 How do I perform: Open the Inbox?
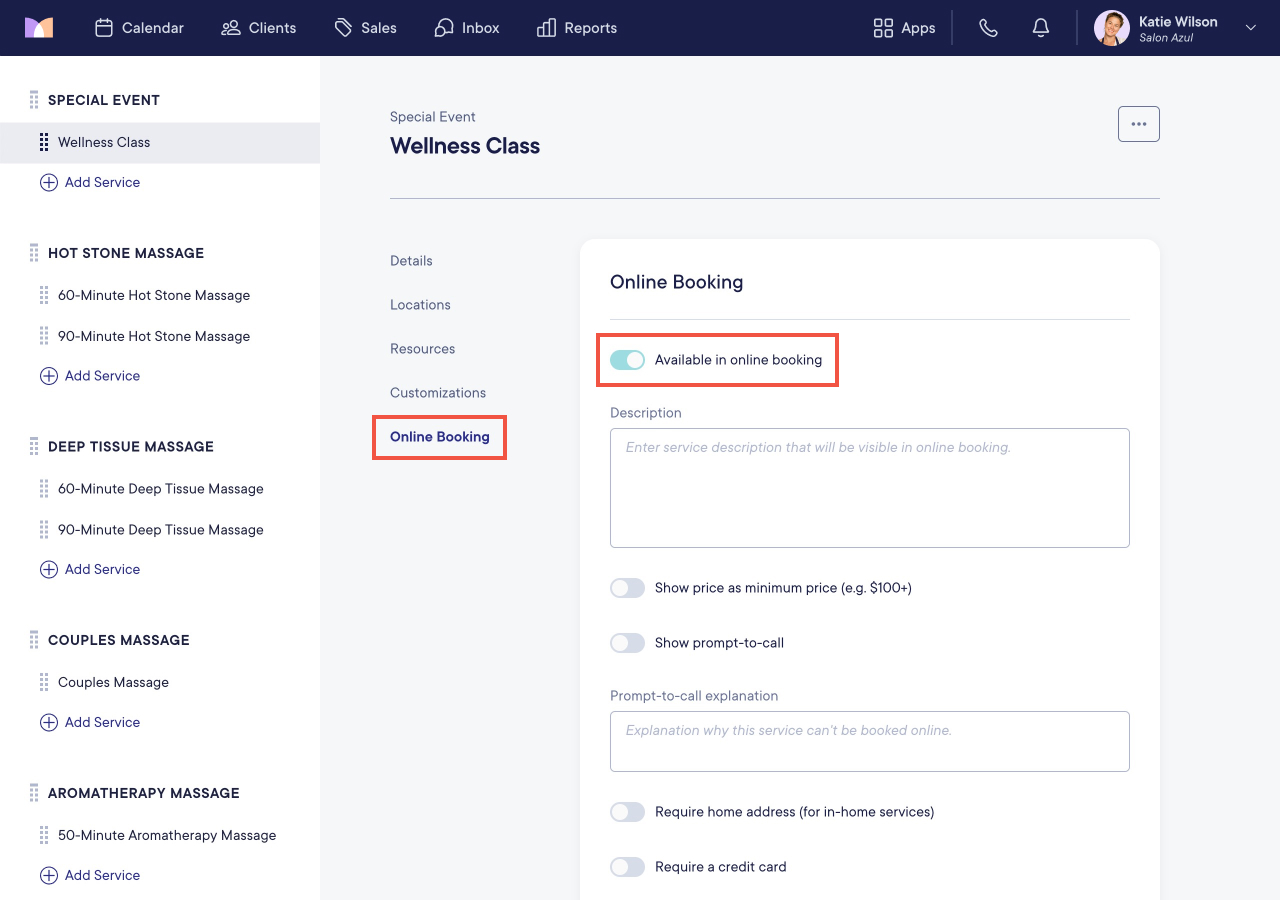[467, 28]
